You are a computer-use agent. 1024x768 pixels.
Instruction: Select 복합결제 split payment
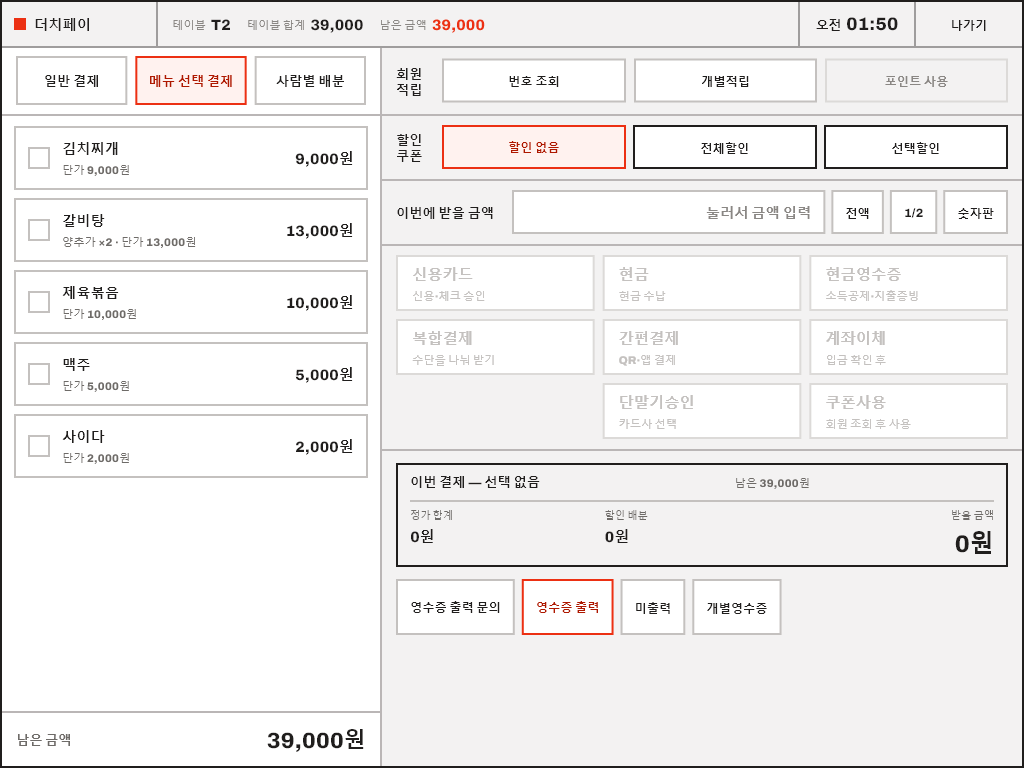pos(495,347)
